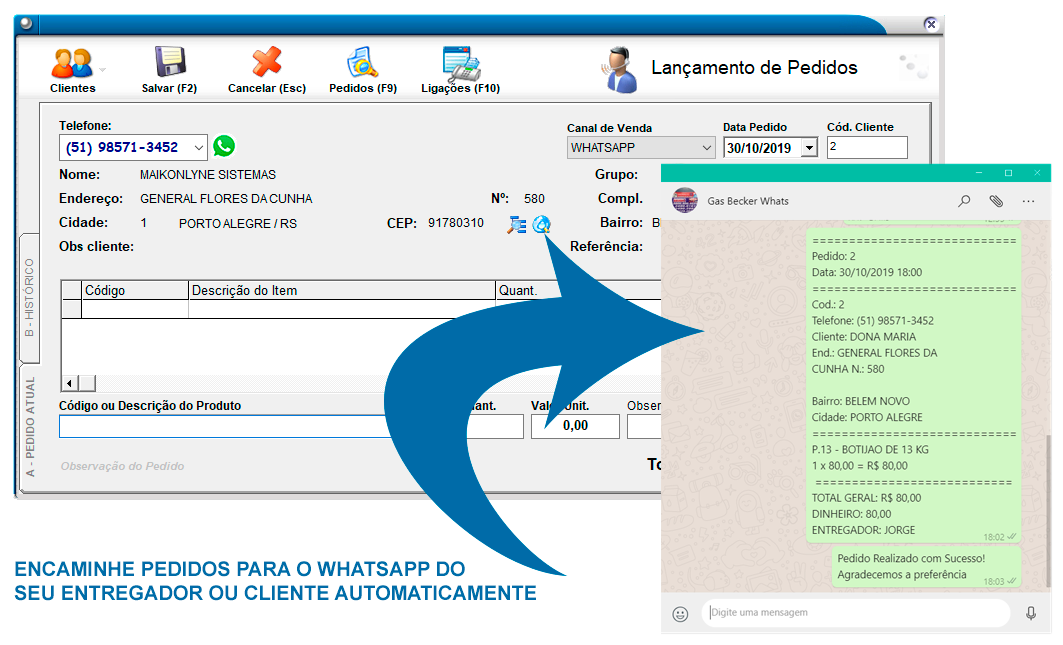Click the paperclip attach icon in WhatsApp

(x=996, y=201)
